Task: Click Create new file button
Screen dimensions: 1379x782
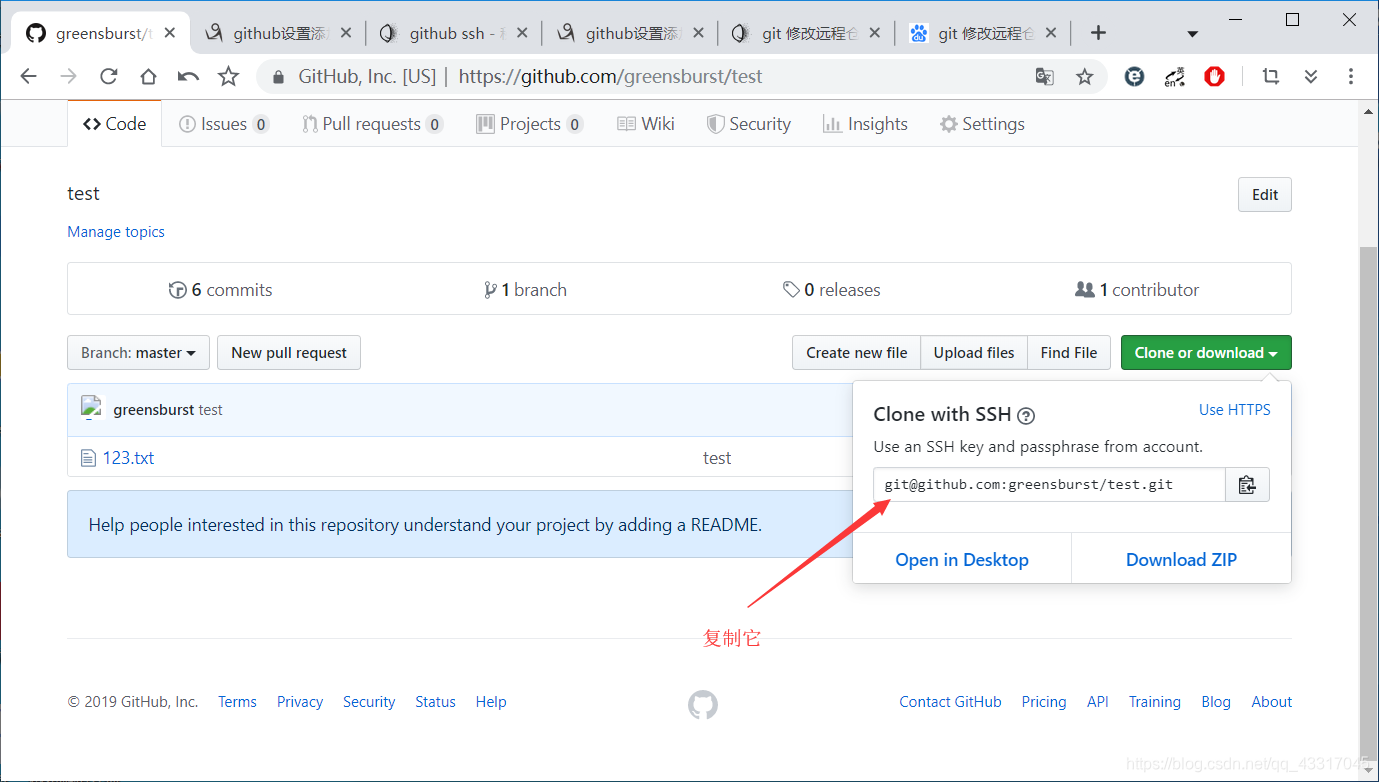Action: [857, 352]
